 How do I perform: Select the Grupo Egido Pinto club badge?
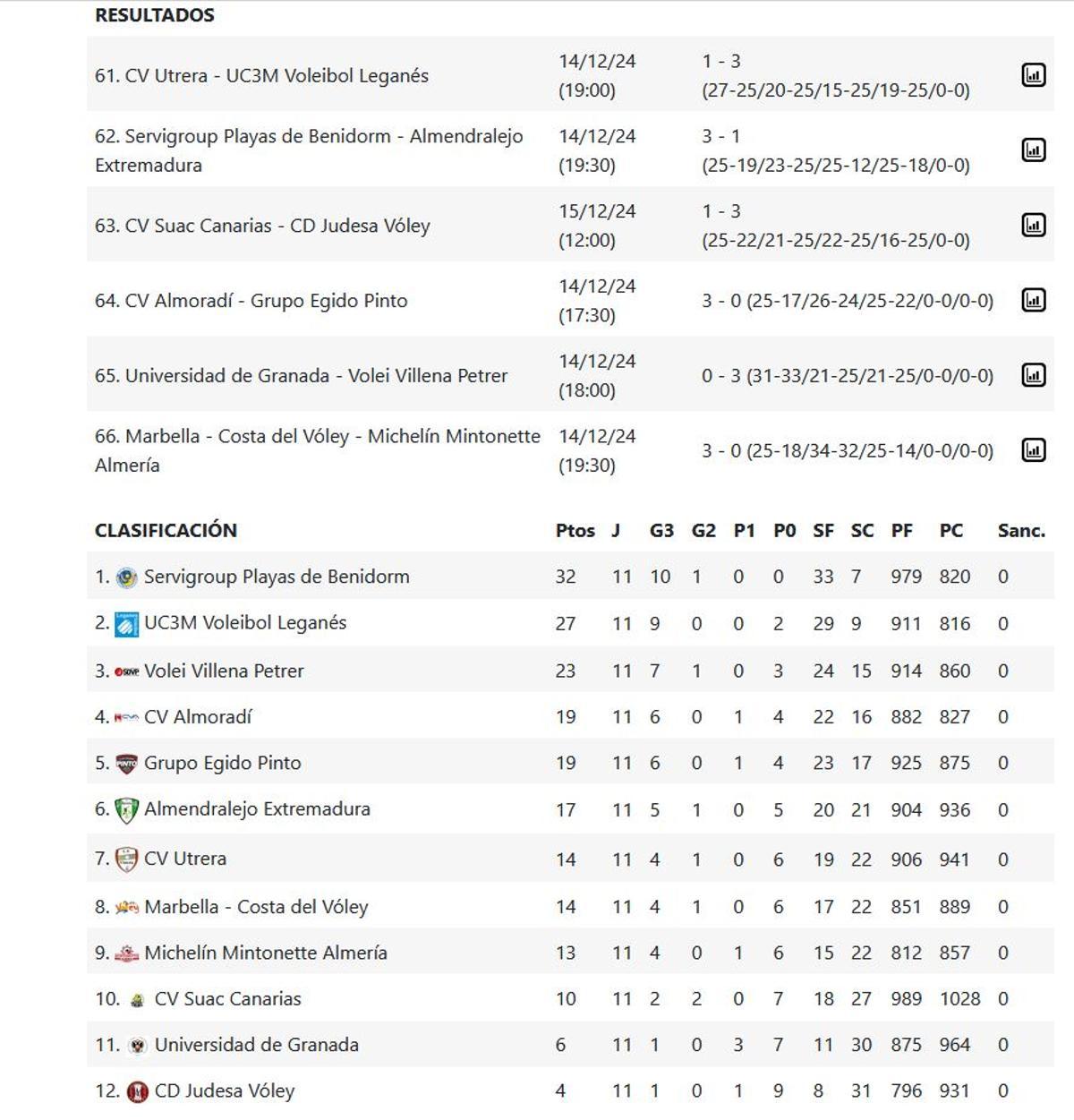pos(124,763)
